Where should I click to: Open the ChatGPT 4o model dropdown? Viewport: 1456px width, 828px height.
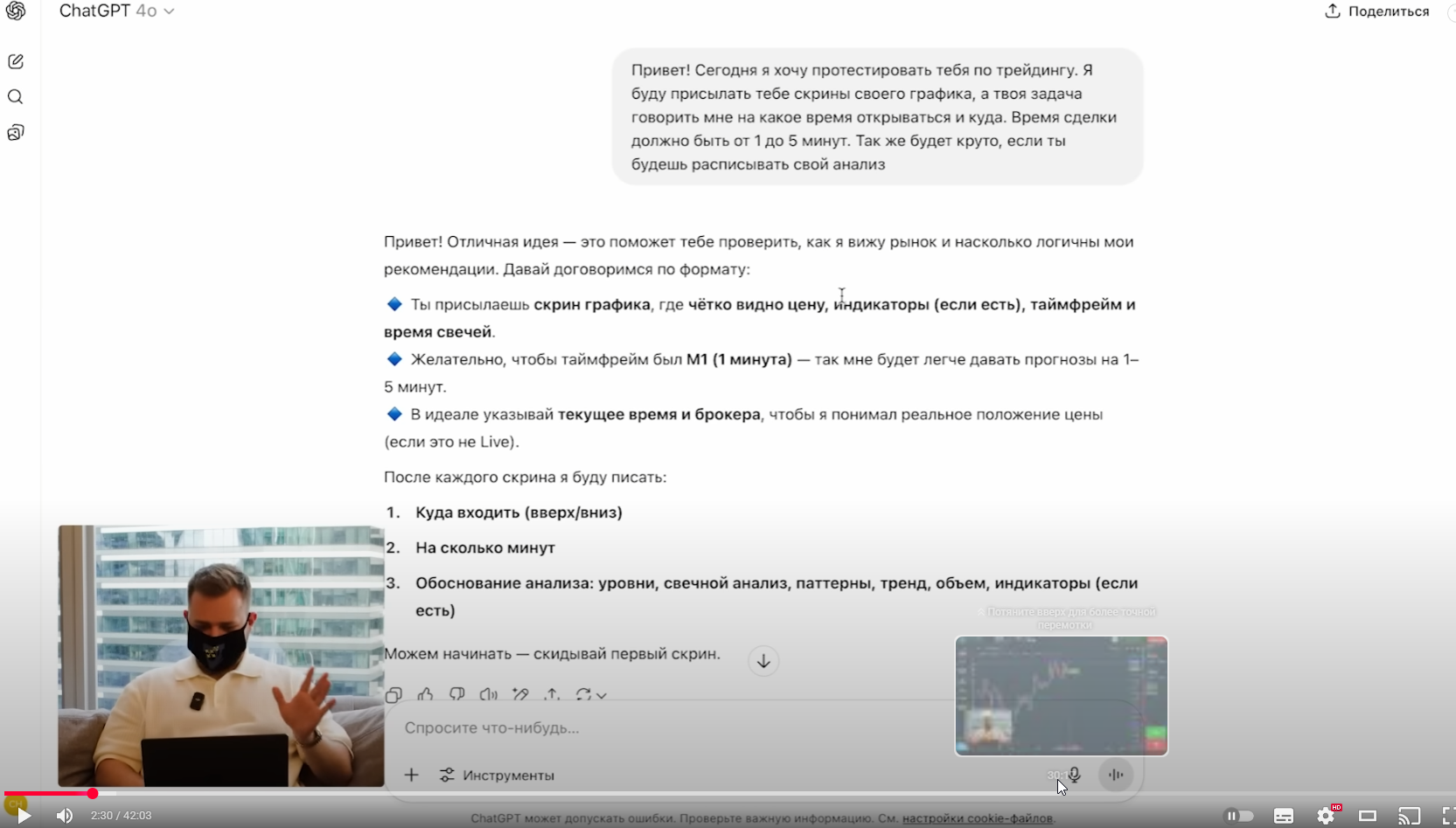[116, 11]
